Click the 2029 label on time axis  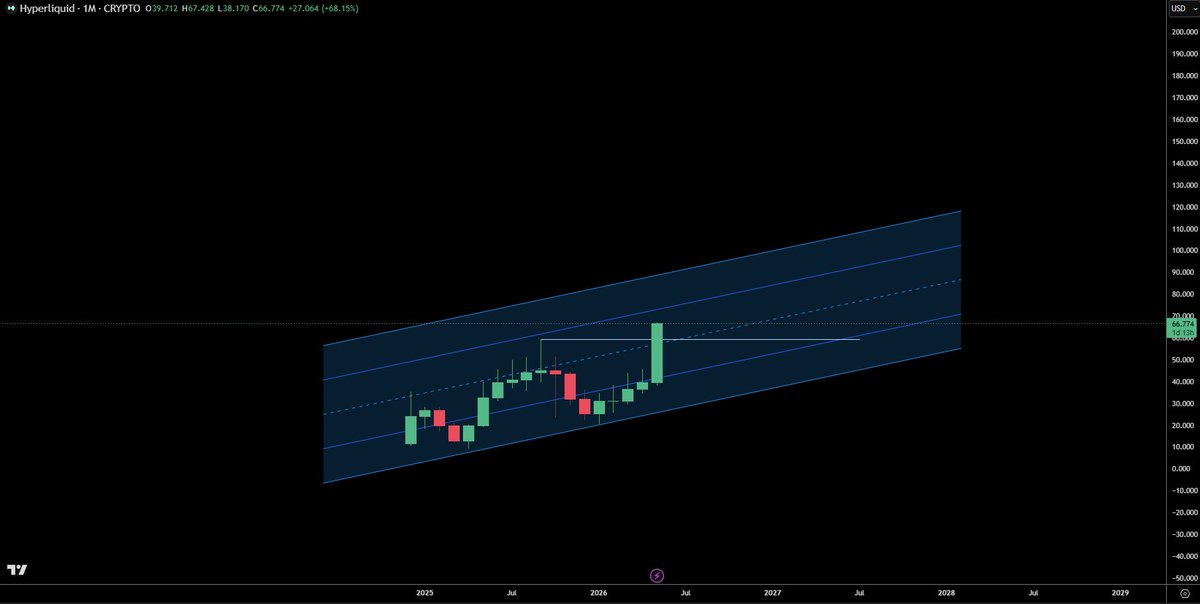click(1120, 593)
